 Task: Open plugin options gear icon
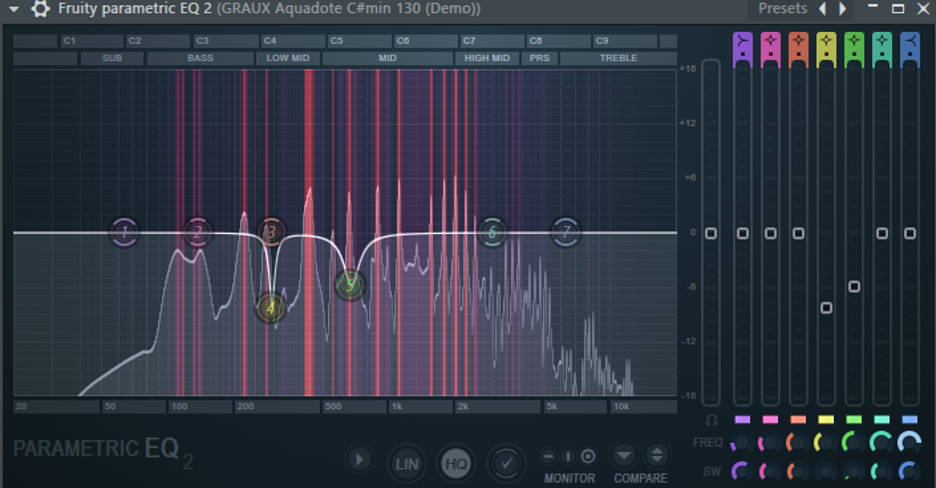point(40,8)
